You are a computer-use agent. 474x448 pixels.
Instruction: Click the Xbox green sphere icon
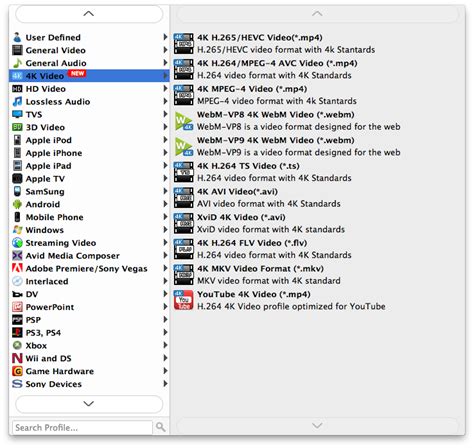tap(17, 346)
